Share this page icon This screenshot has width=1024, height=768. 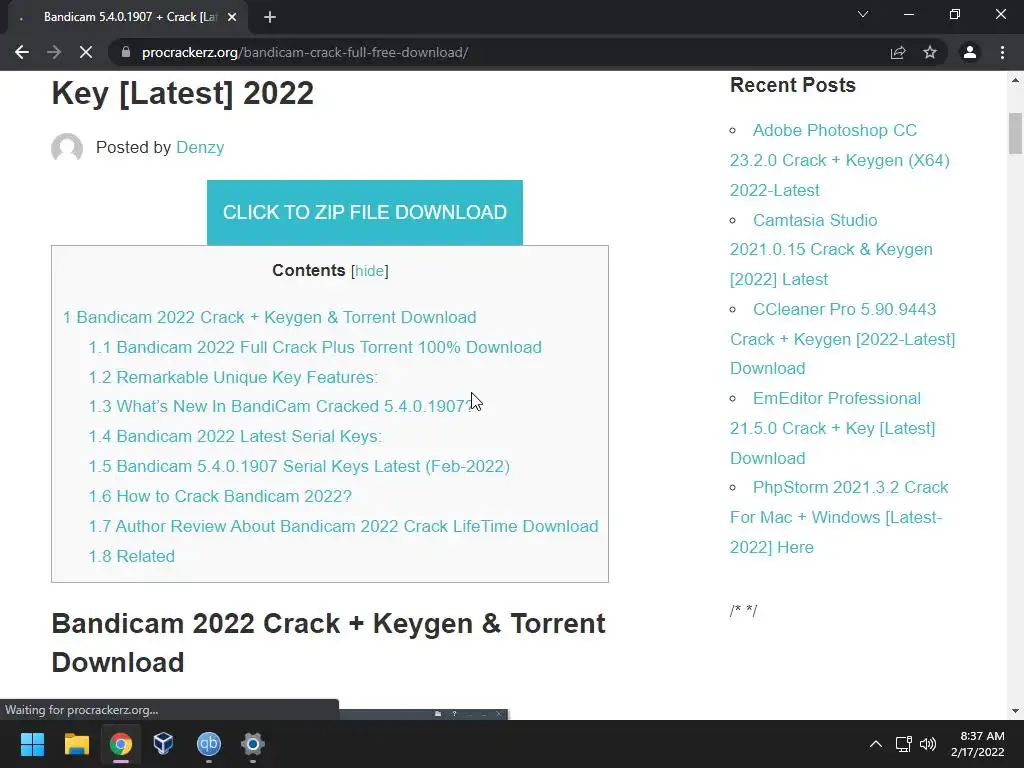(x=898, y=52)
